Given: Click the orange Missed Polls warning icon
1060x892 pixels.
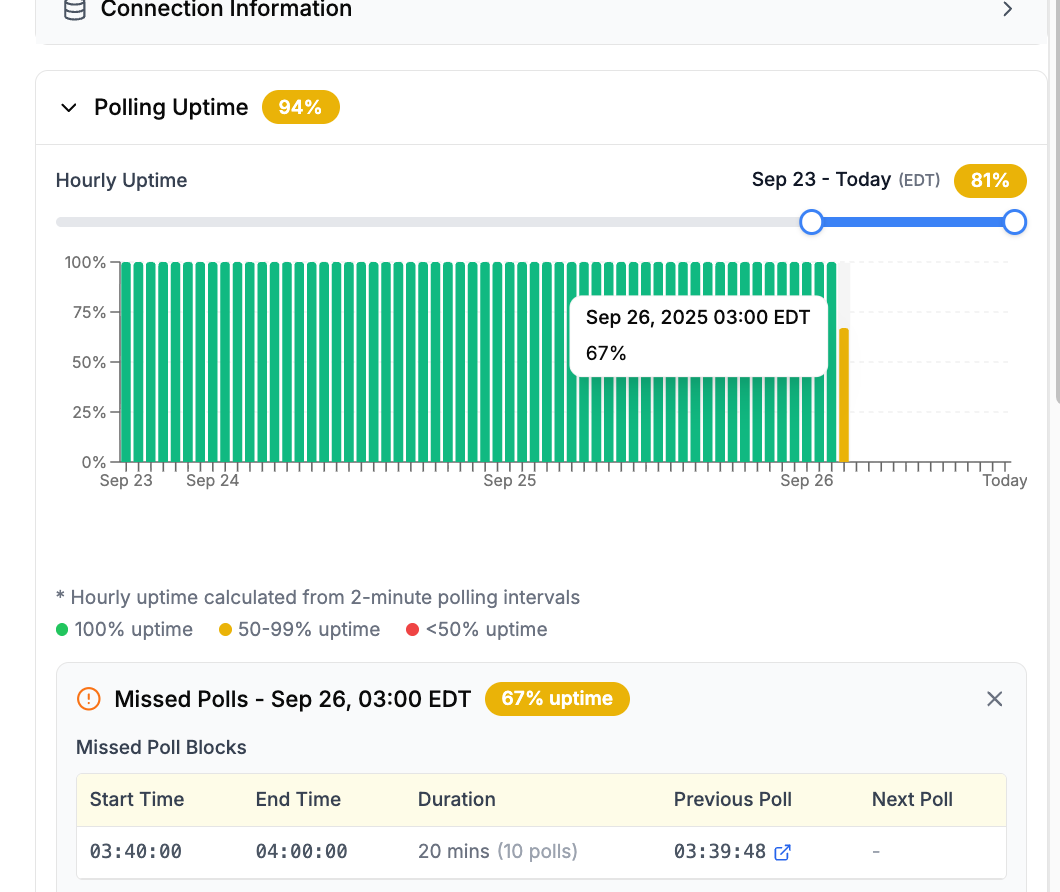Looking at the screenshot, I should point(89,699).
